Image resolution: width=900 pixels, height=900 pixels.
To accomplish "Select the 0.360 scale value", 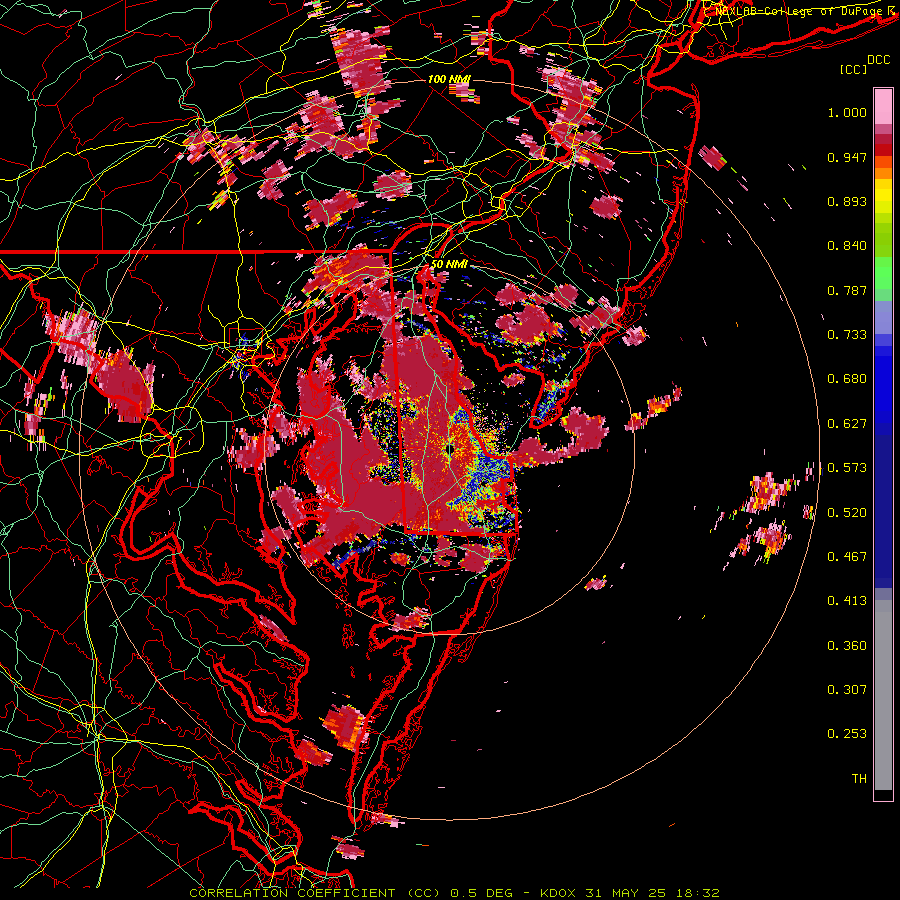I will coord(847,646).
